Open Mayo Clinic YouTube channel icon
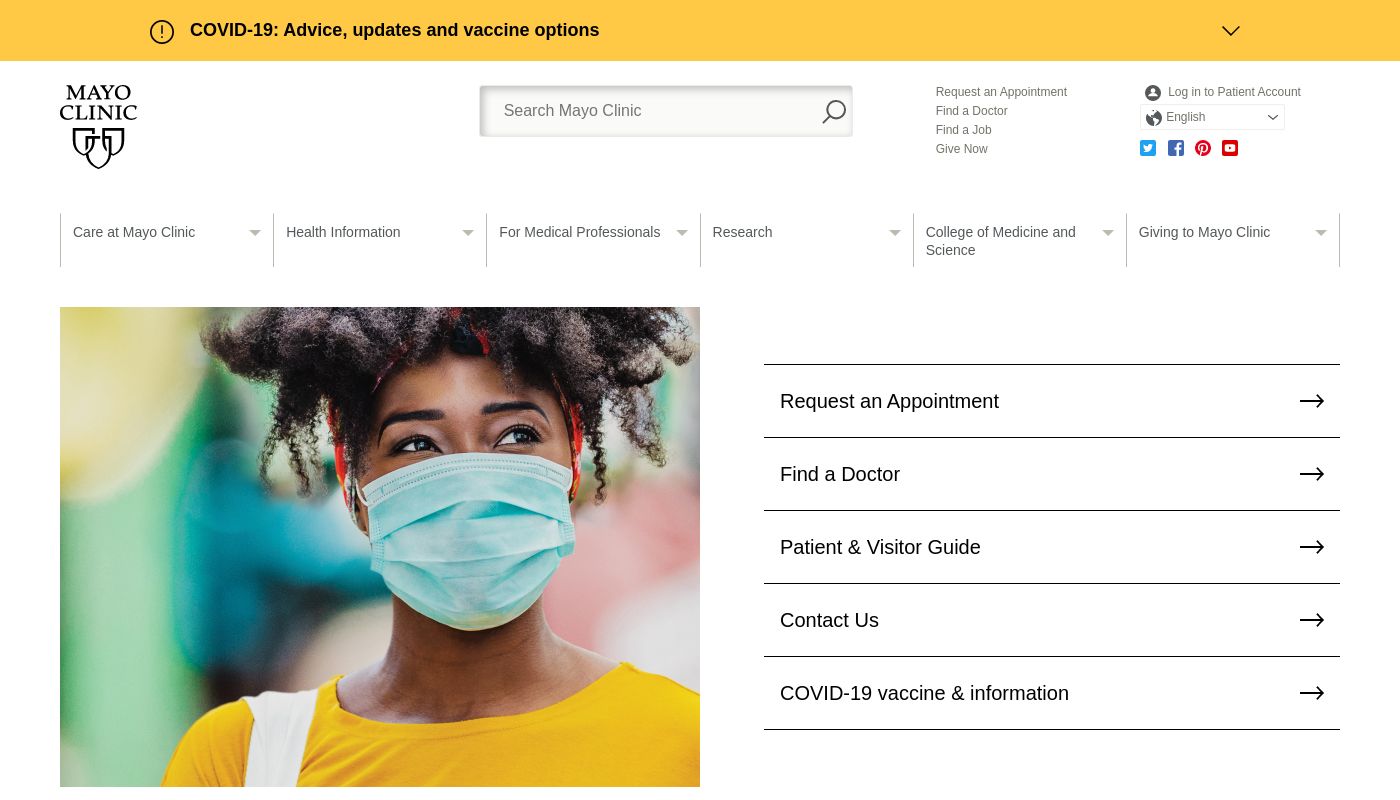Image resolution: width=1400 pixels, height=800 pixels. coord(1230,148)
